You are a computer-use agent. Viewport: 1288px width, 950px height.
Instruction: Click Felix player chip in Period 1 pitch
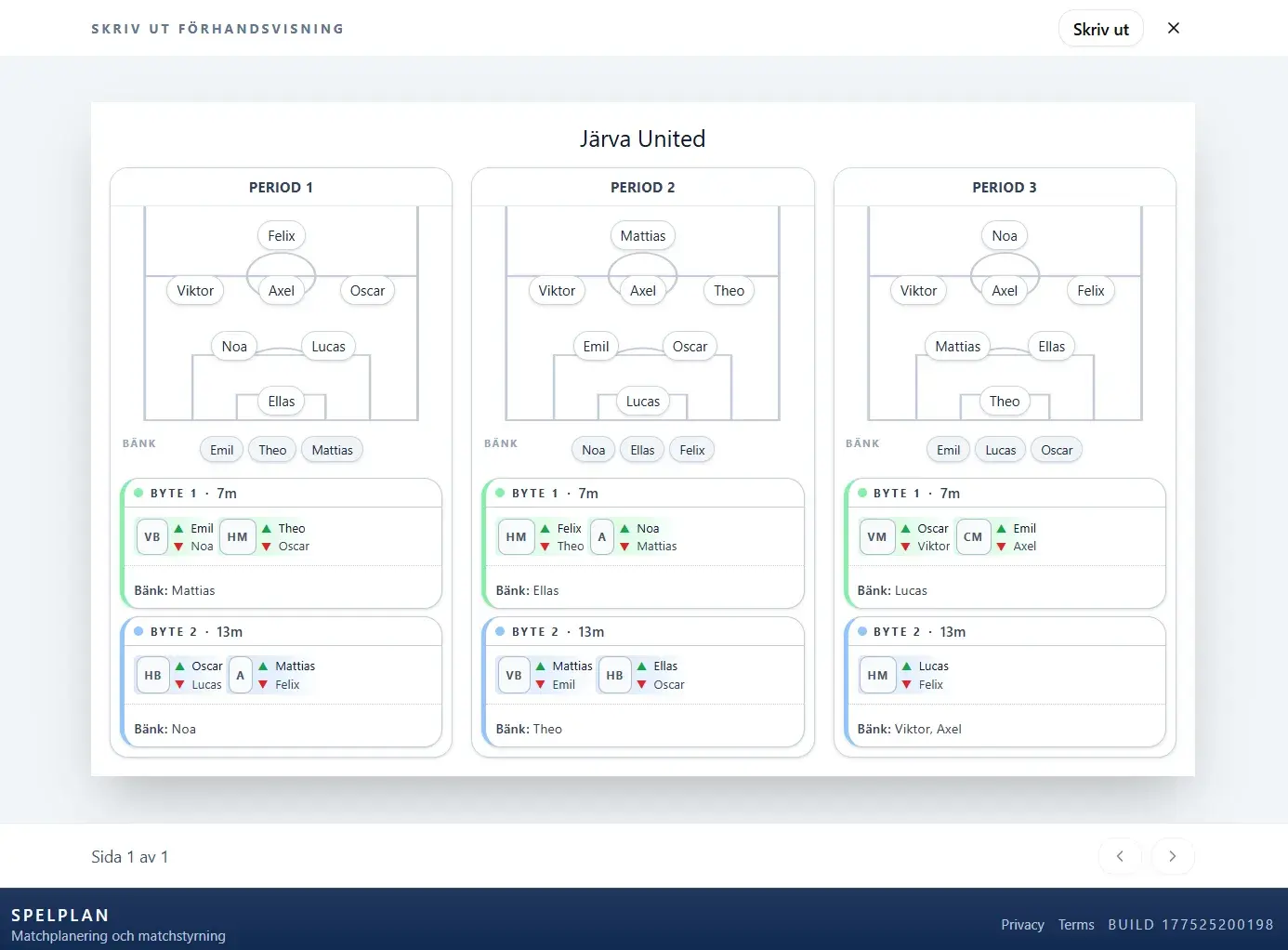click(x=282, y=236)
